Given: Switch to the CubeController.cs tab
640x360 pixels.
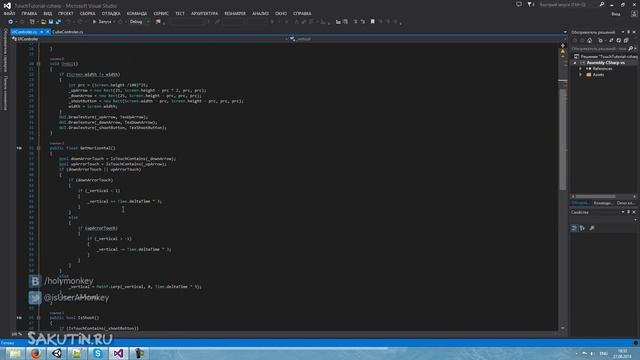Looking at the screenshot, I should tap(68, 32).
